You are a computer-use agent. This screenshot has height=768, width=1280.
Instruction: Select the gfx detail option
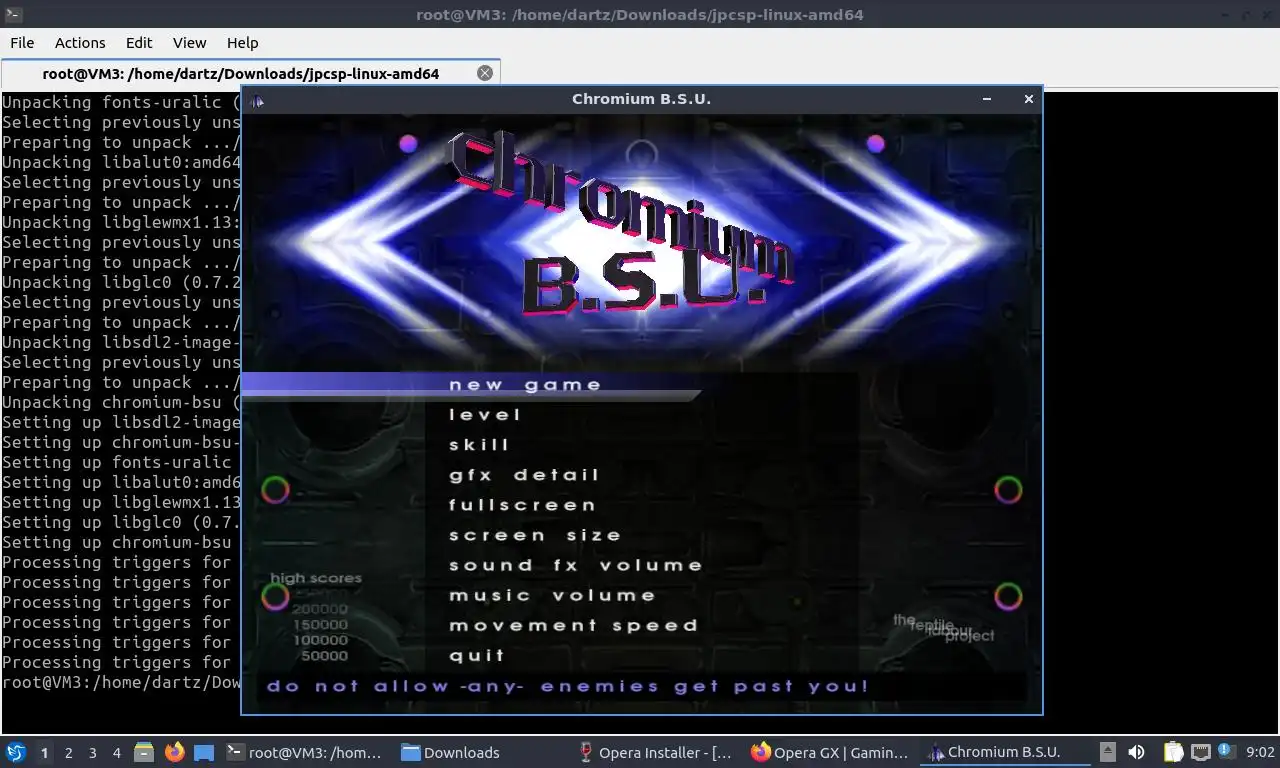524,475
